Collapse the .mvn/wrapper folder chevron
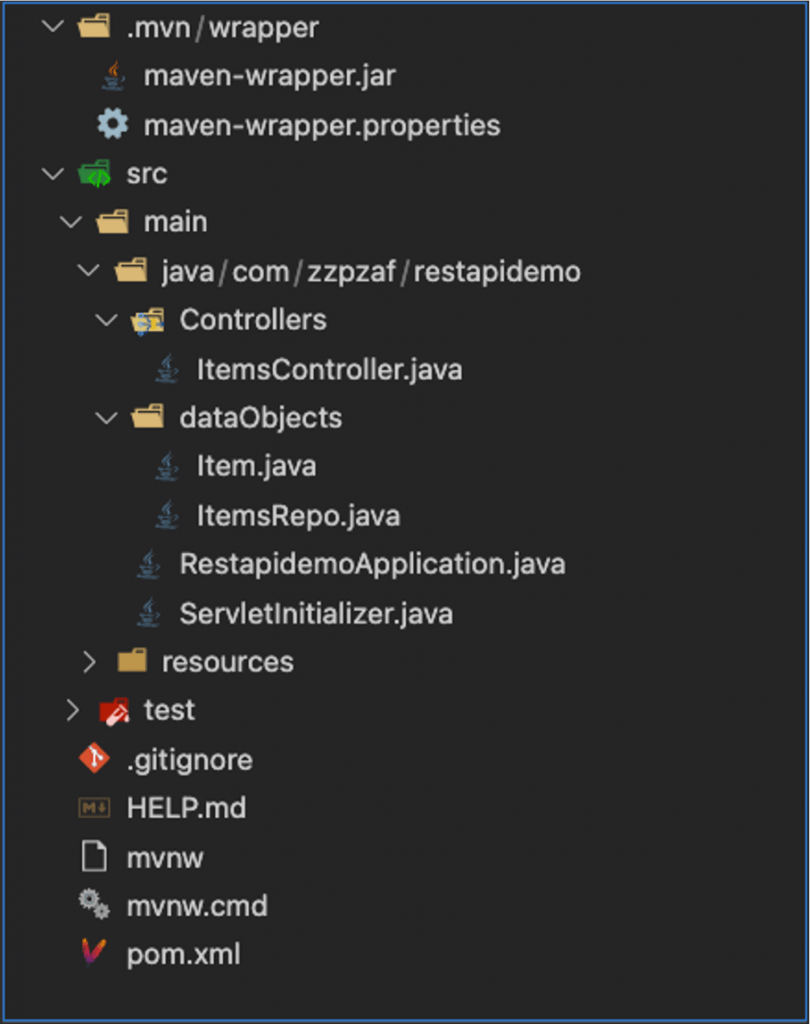This screenshot has width=810, height=1024. tap(52, 26)
